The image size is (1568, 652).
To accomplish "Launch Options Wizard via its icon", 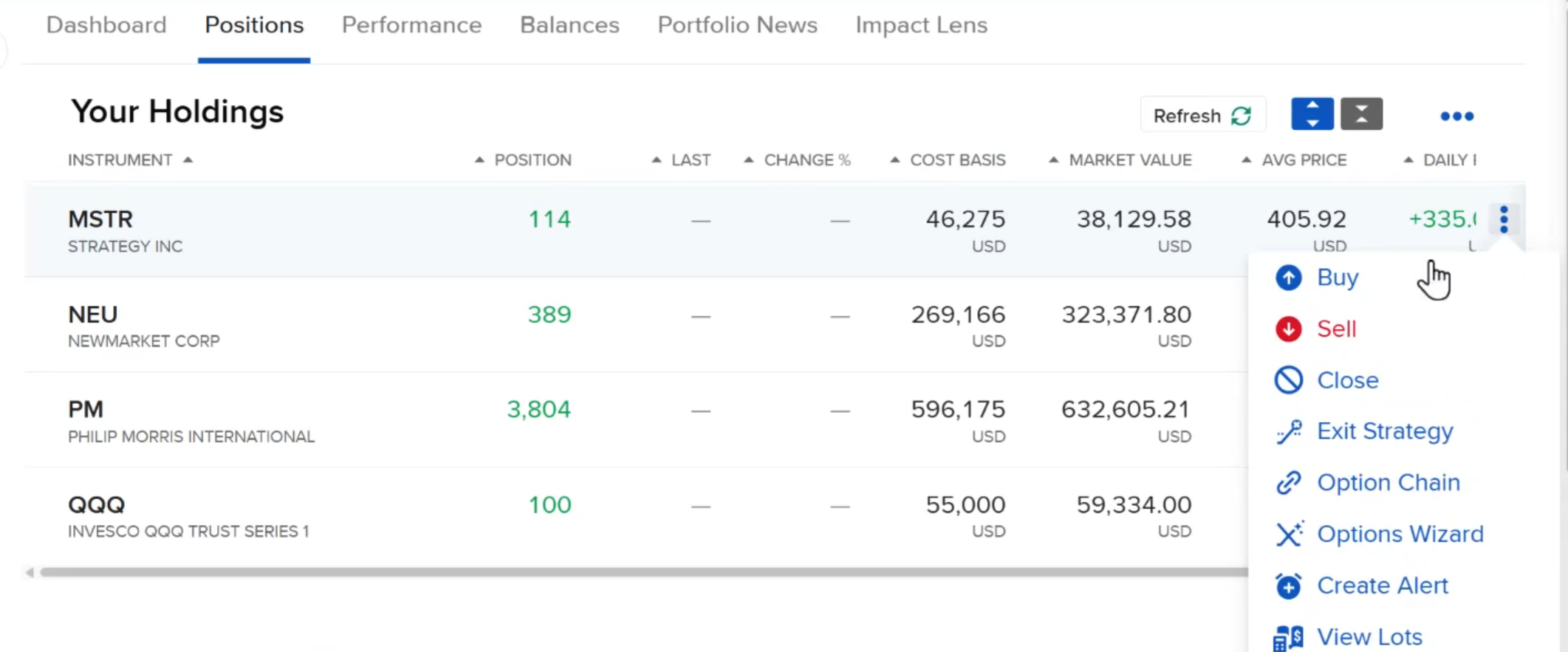I will 1288,534.
